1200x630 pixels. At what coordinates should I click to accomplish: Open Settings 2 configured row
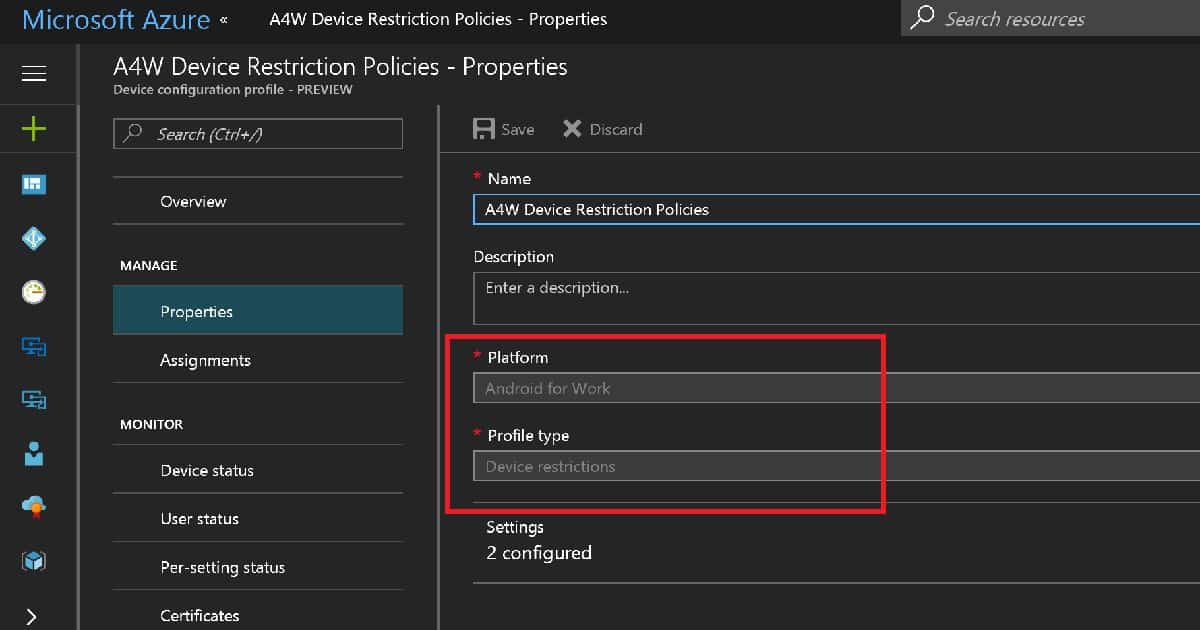pyautogui.click(x=836, y=541)
